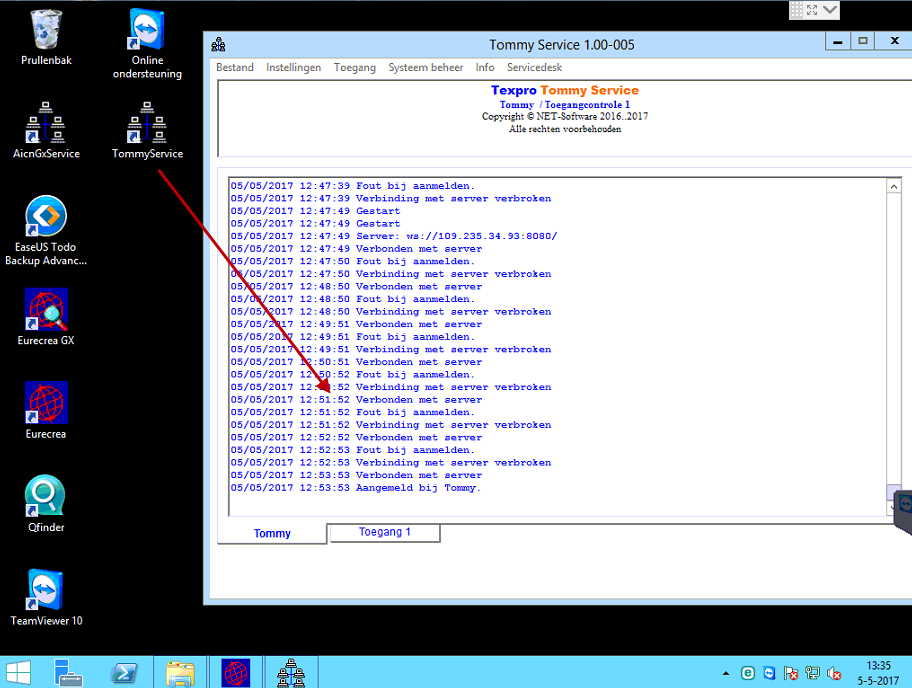
Task: Select the Eurecrea GX desktop icon
Action: (x=46, y=317)
